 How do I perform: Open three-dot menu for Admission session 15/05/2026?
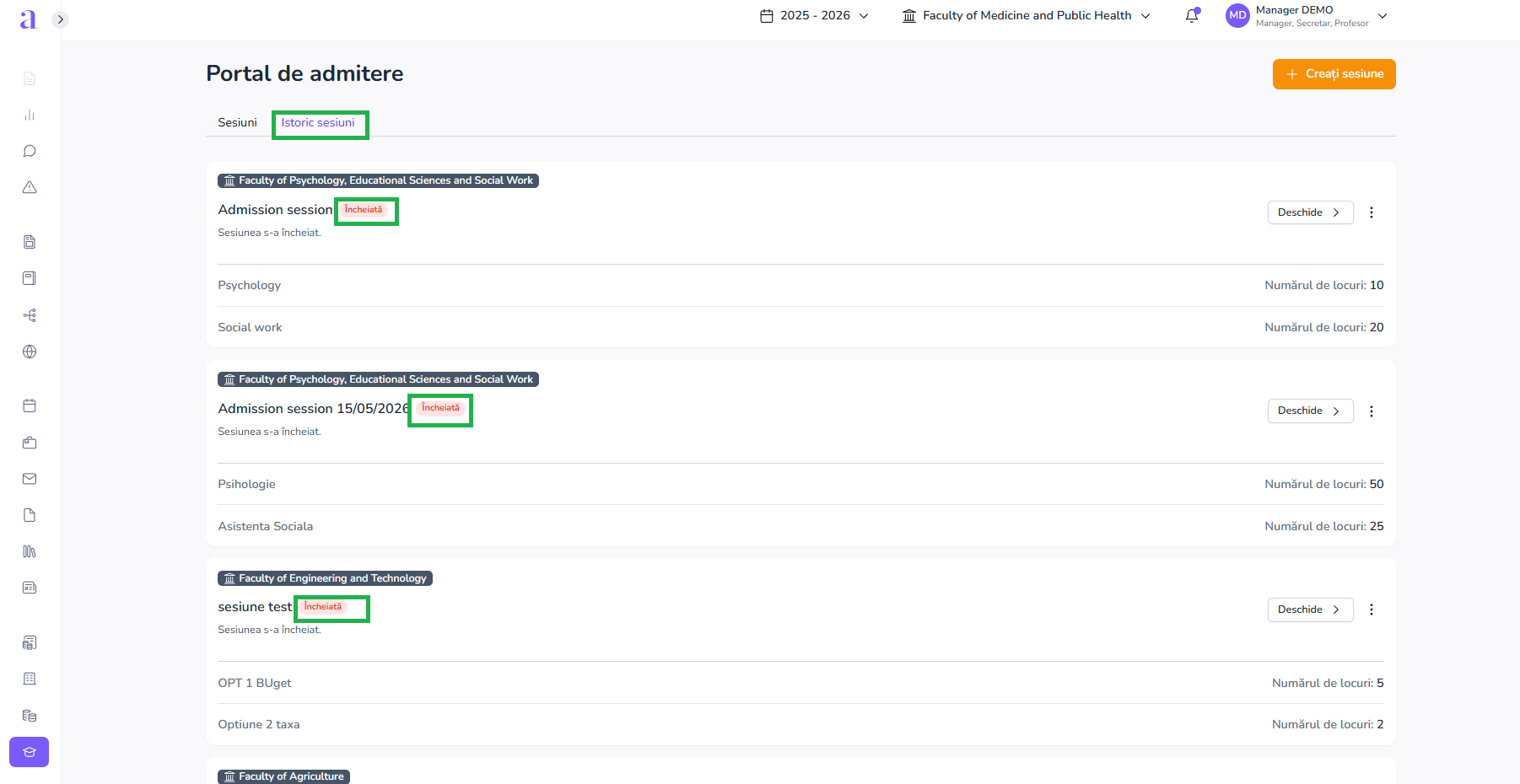click(x=1372, y=411)
